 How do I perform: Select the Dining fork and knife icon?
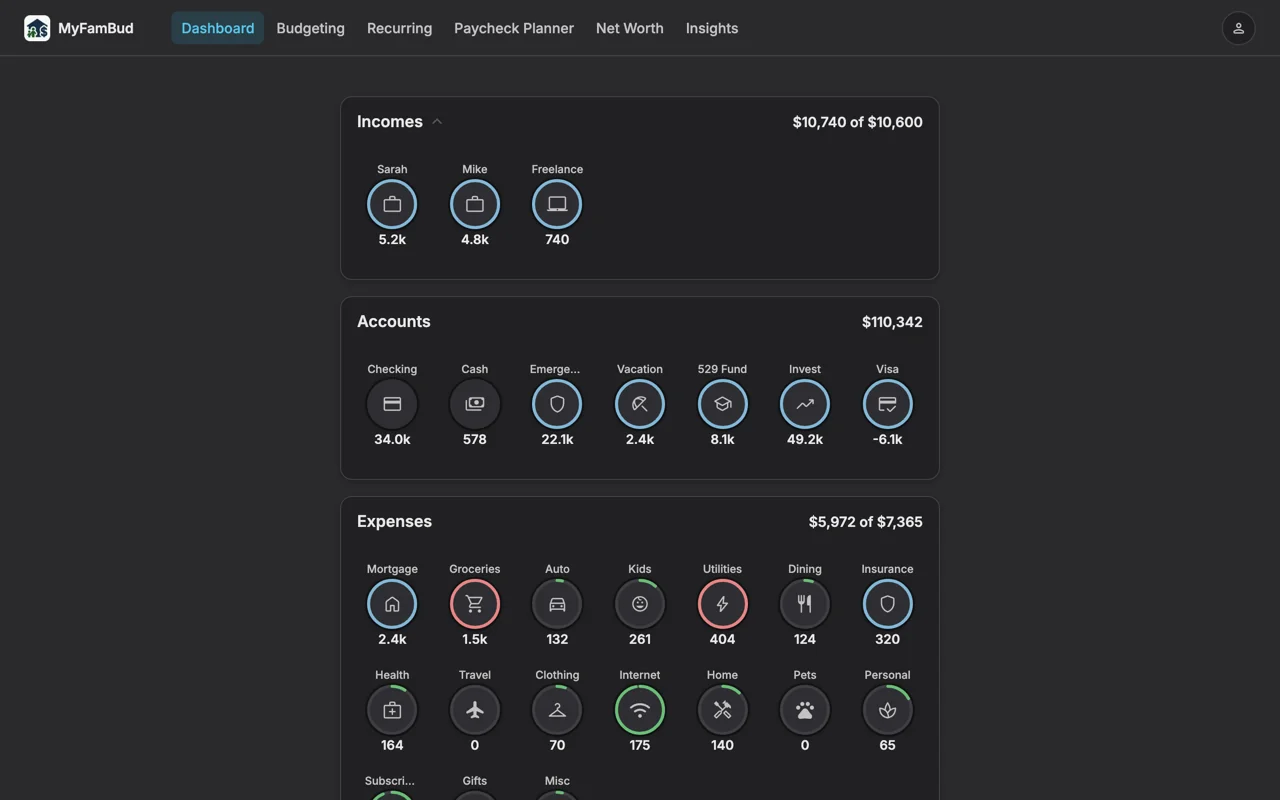tap(805, 604)
